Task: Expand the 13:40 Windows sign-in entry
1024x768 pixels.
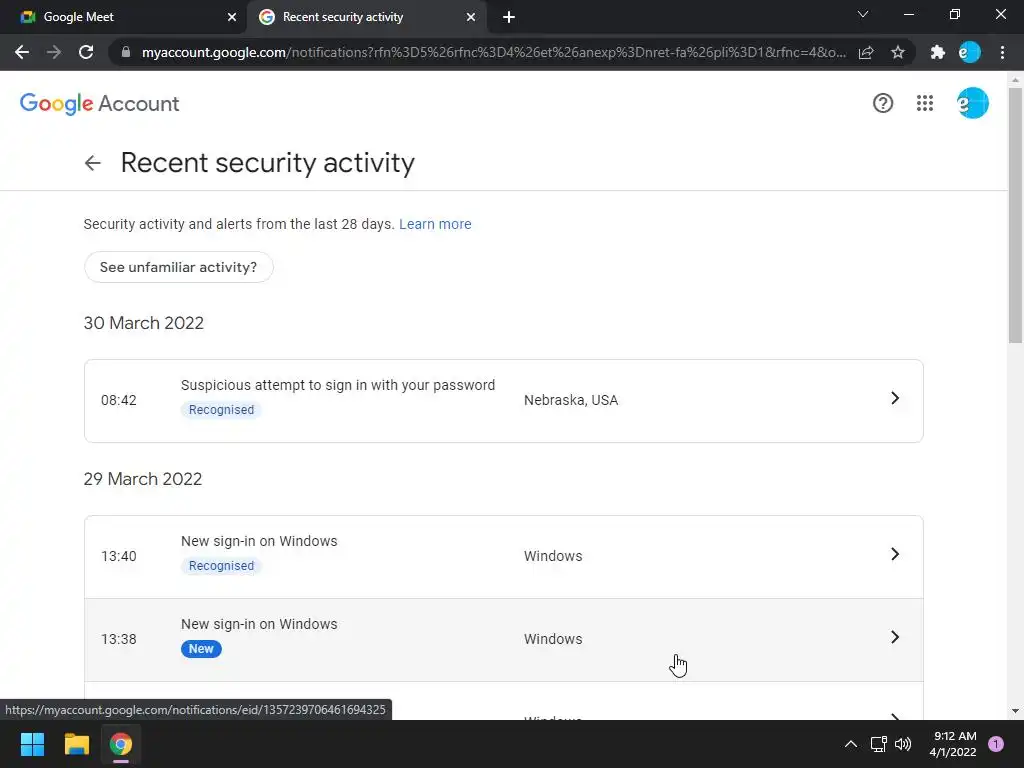Action: pos(895,555)
